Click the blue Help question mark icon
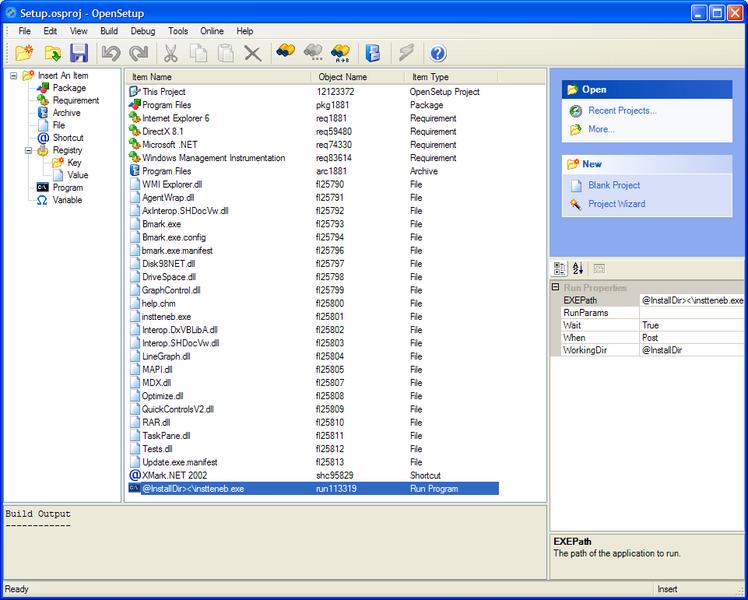This screenshot has height=600, width=748. [x=438, y=53]
